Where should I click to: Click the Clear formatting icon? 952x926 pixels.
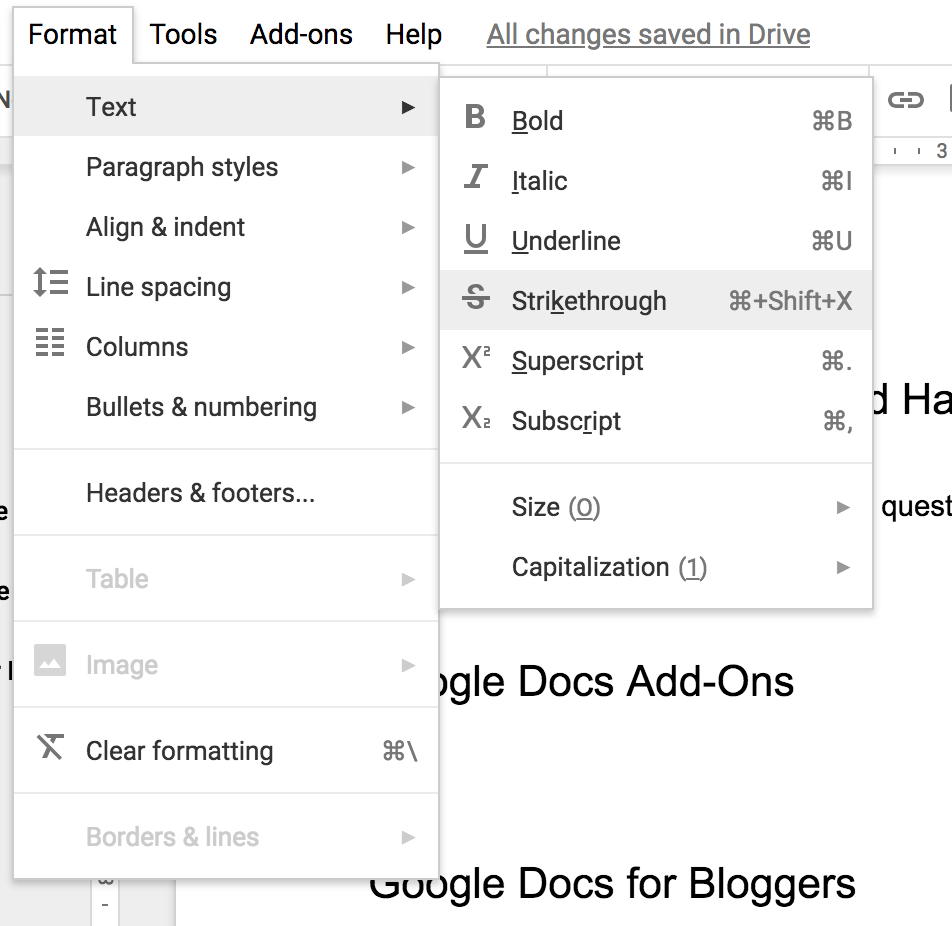tap(50, 748)
